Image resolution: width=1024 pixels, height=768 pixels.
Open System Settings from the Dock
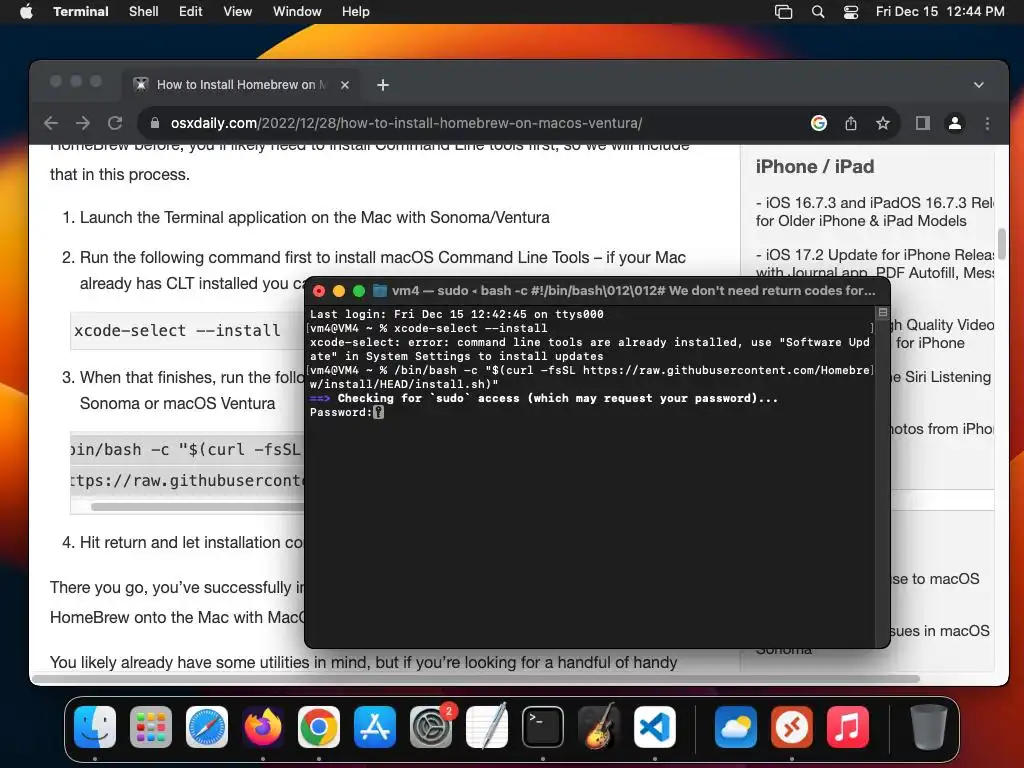click(x=431, y=727)
